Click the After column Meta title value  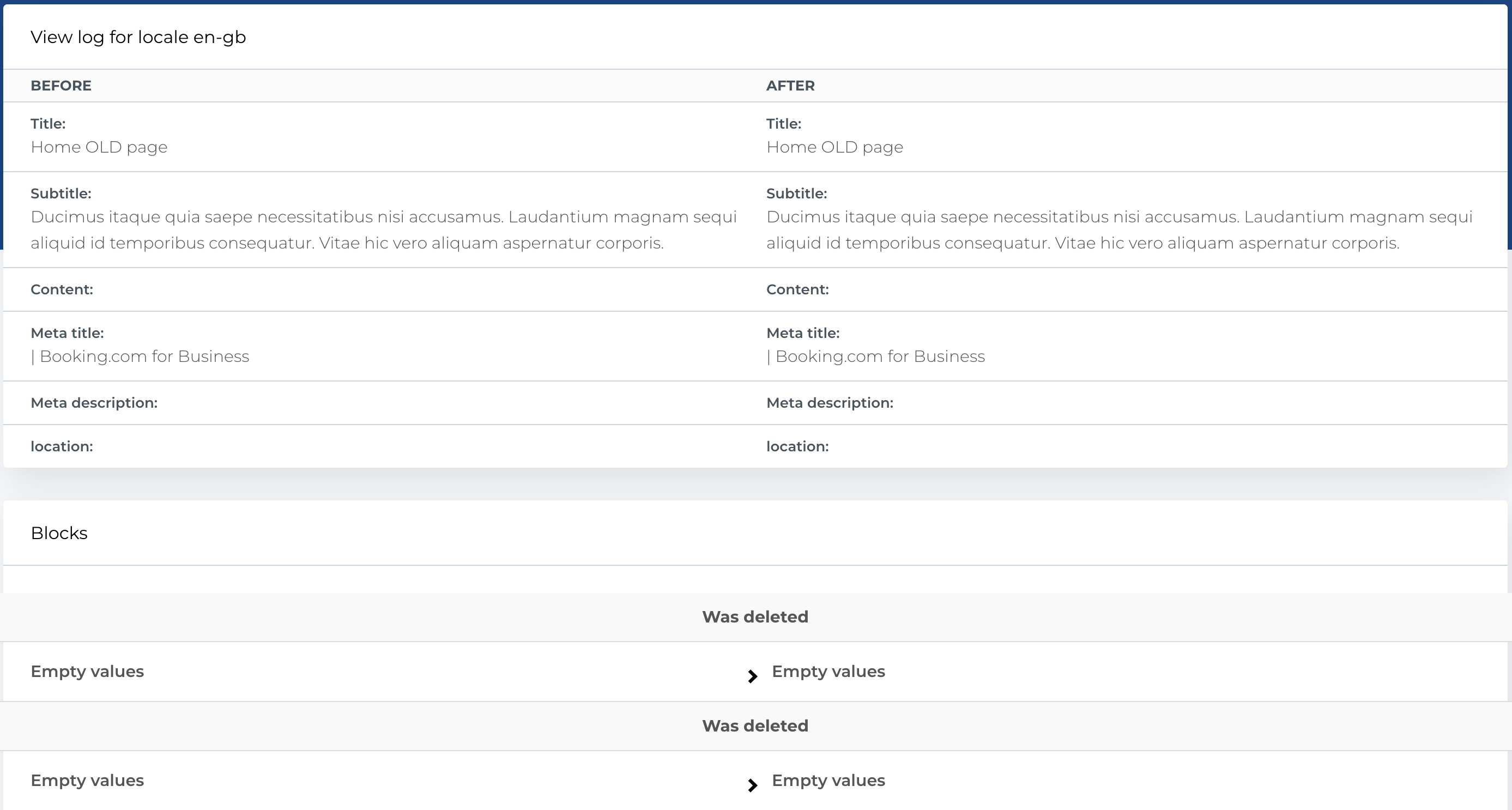[876, 356]
